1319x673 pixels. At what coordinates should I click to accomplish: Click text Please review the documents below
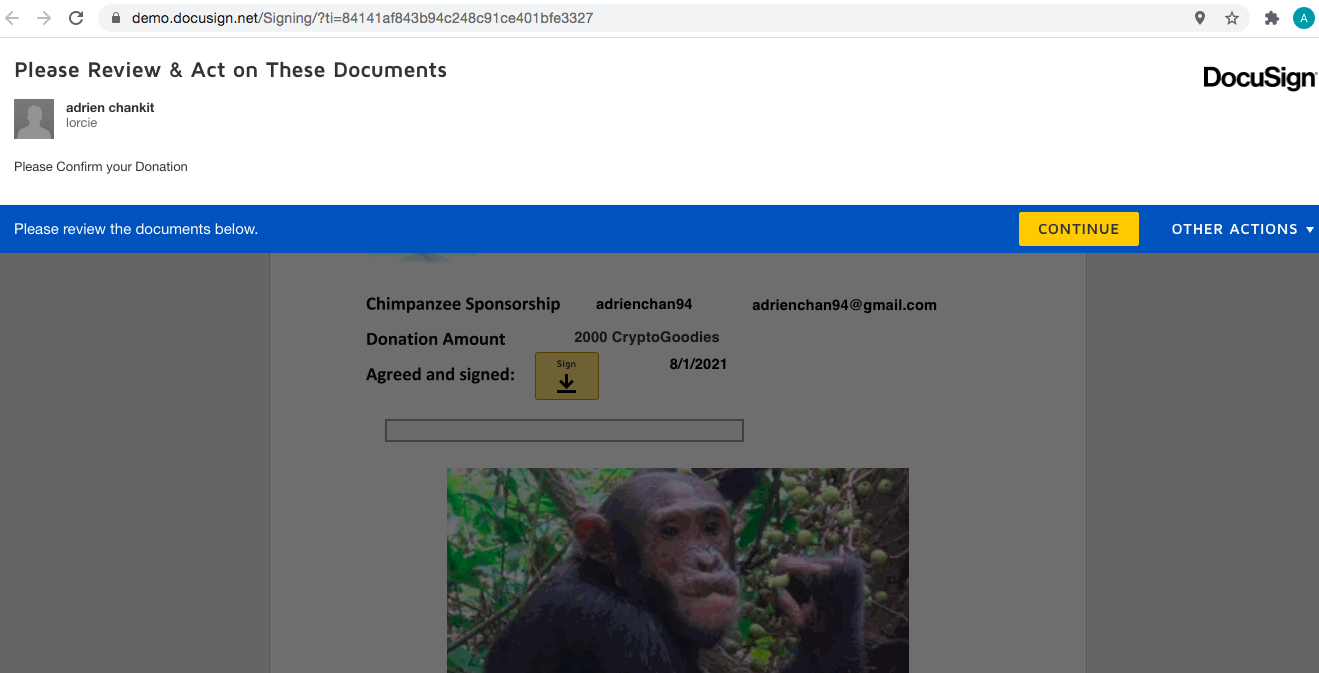coord(136,229)
